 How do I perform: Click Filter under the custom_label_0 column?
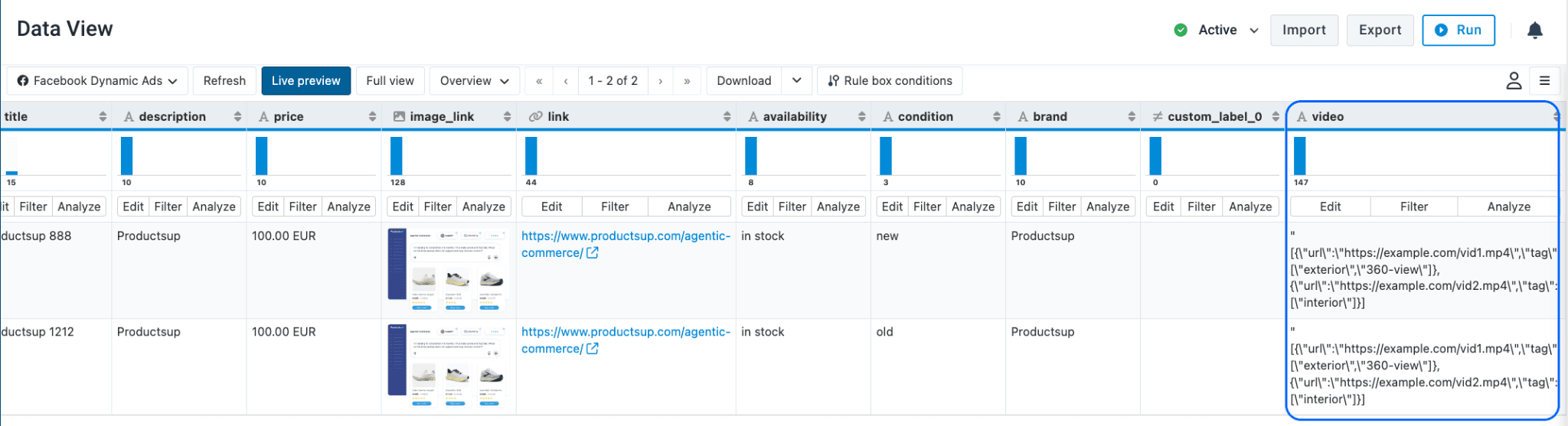[x=1201, y=206]
